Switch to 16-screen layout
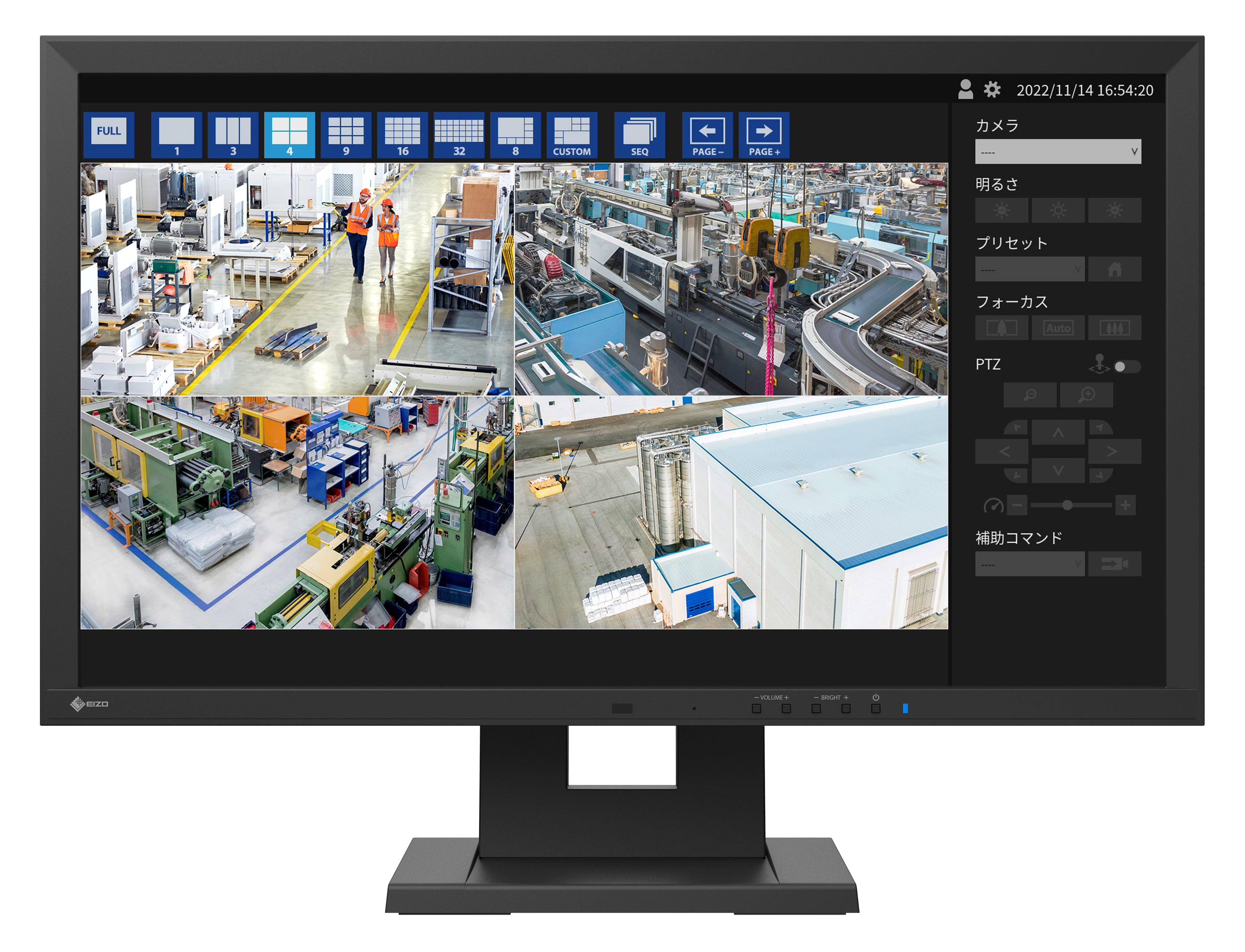 [402, 135]
